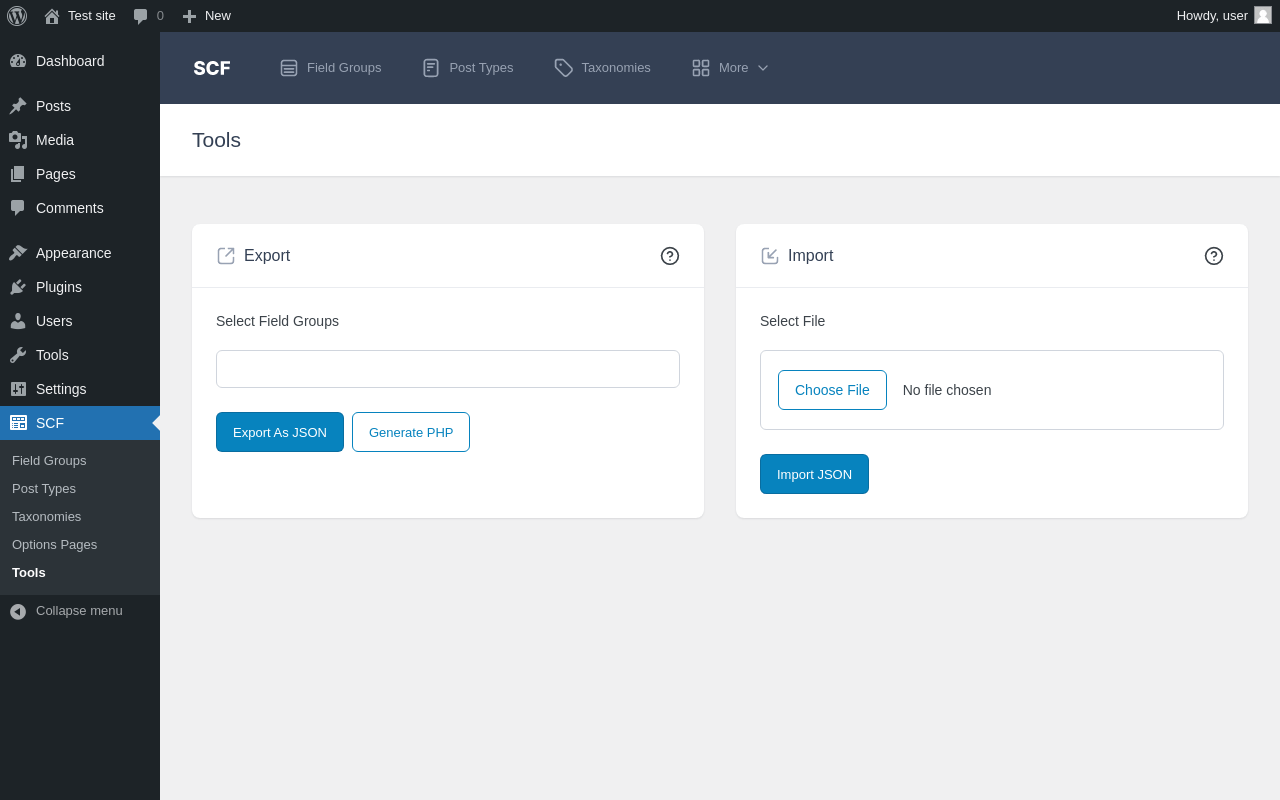This screenshot has height=800, width=1280.
Task: Click the Comments speech bubble icon
Action: point(18,208)
